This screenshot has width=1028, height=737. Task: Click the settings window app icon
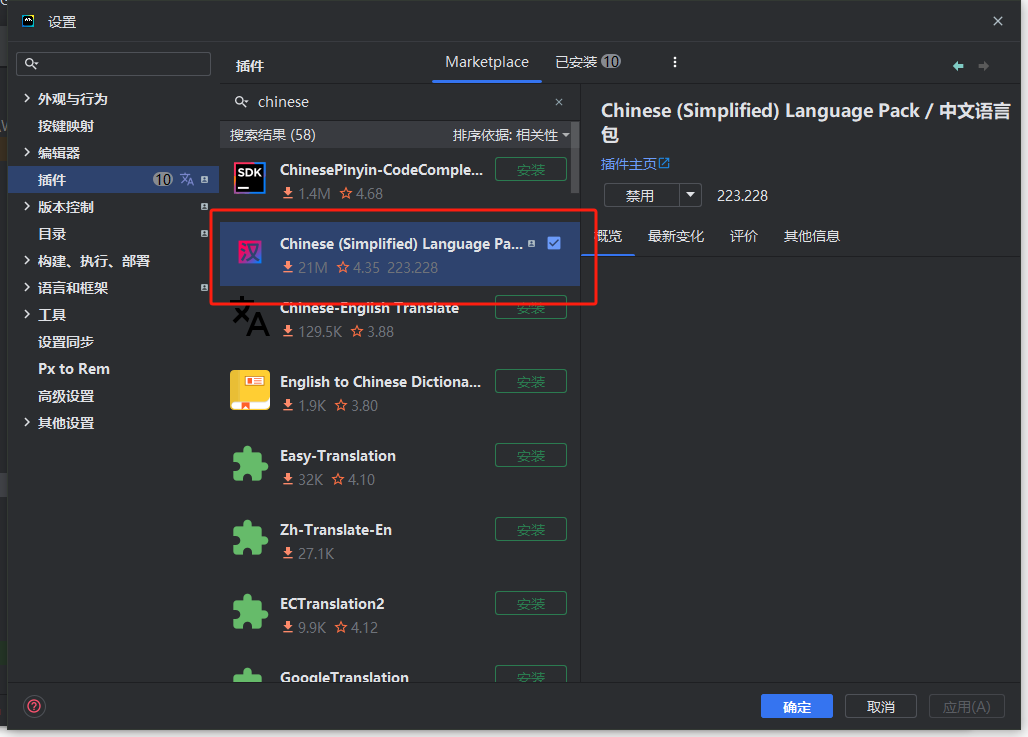[28, 22]
